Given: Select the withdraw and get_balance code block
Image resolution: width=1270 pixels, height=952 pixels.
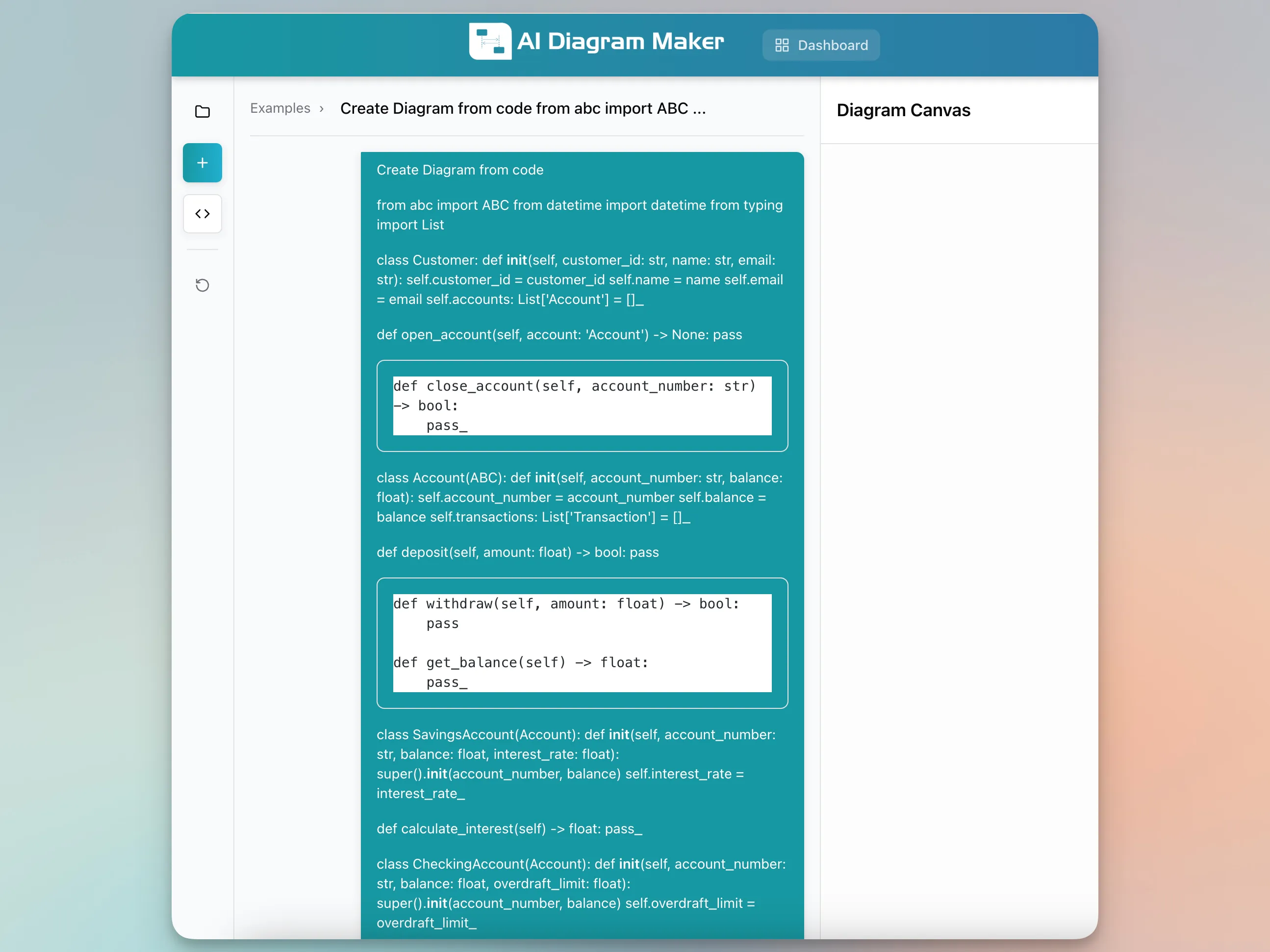Looking at the screenshot, I should [582, 643].
